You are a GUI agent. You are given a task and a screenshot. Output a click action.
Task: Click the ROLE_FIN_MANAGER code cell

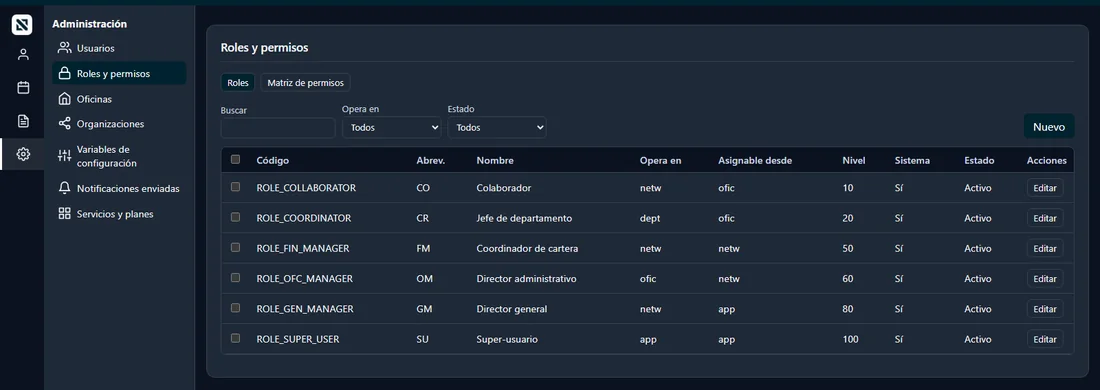pyautogui.click(x=302, y=248)
